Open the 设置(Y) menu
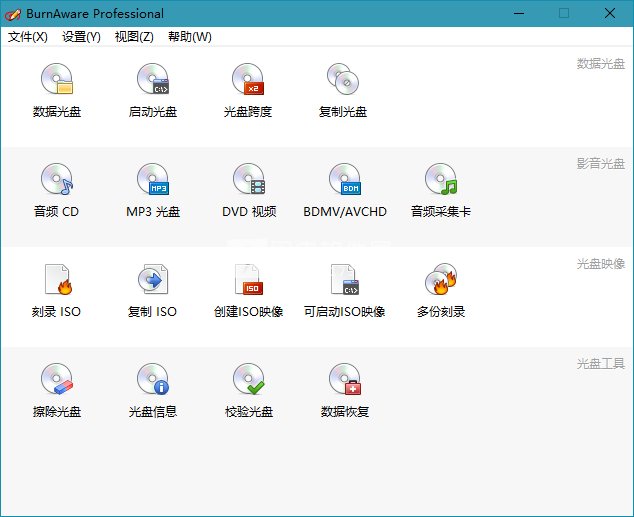The height and width of the screenshot is (517, 634). pyautogui.click(x=81, y=37)
